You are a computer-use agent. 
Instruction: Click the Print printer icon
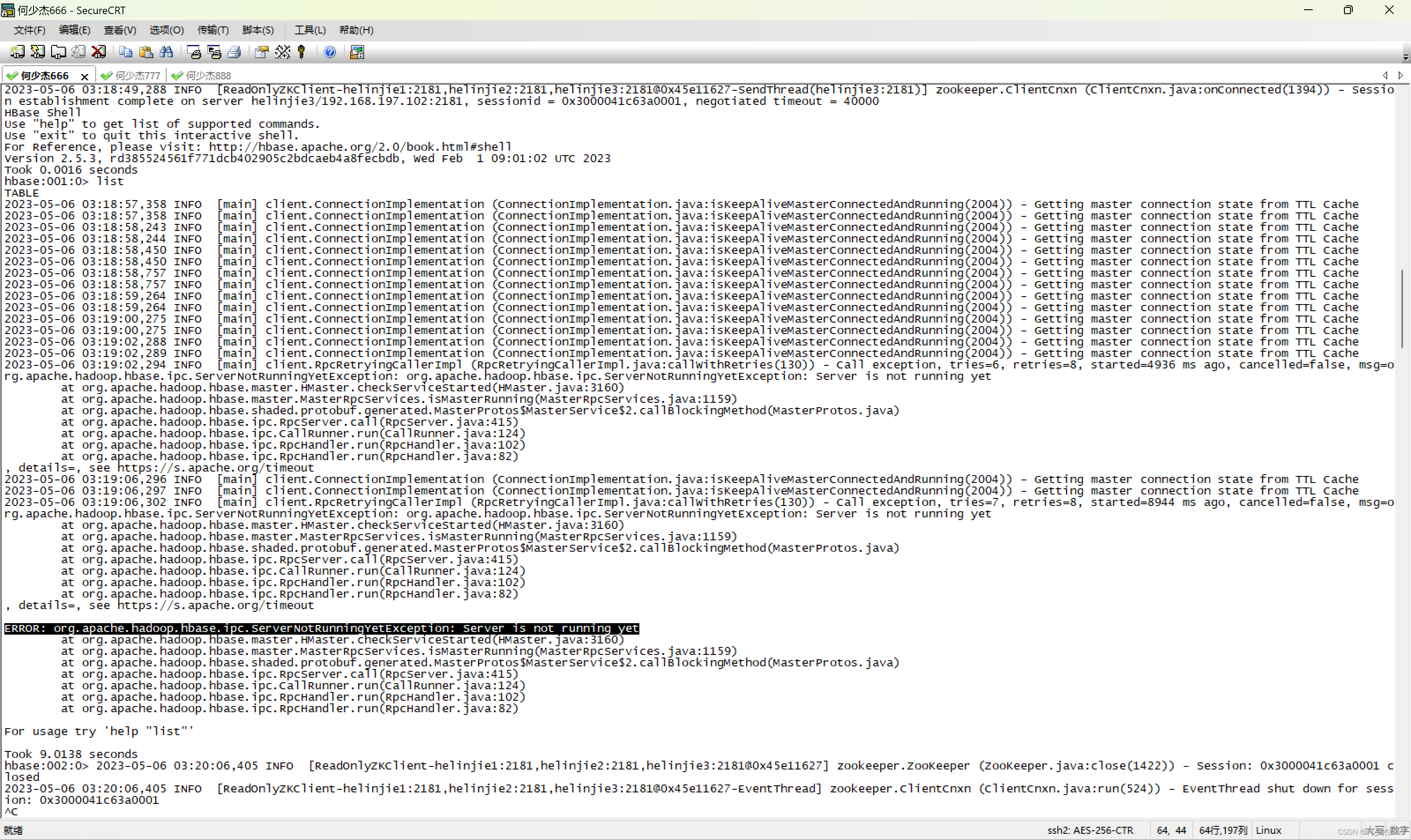tap(235, 52)
